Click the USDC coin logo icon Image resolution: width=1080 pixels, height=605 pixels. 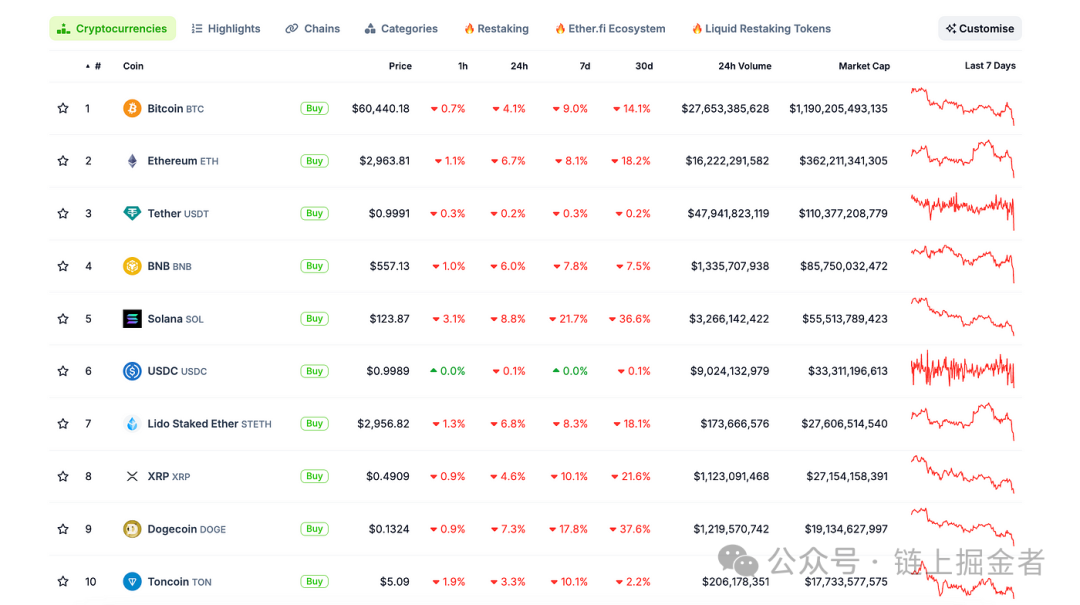click(x=132, y=371)
